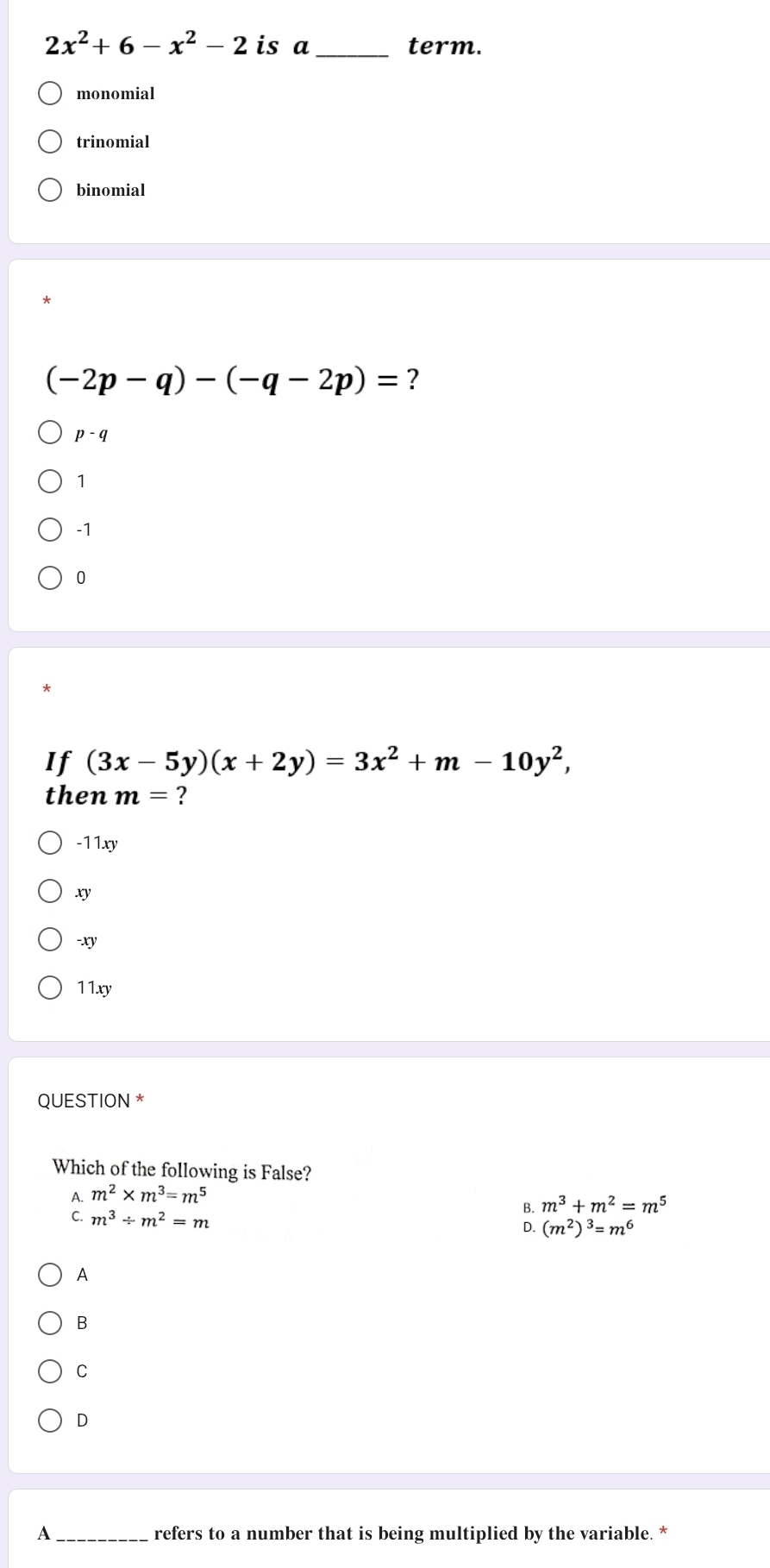The image size is (770, 1568).
Task: Click the 2x² + 6 − x² − 2 question image
Action: pyautogui.click(x=263, y=44)
